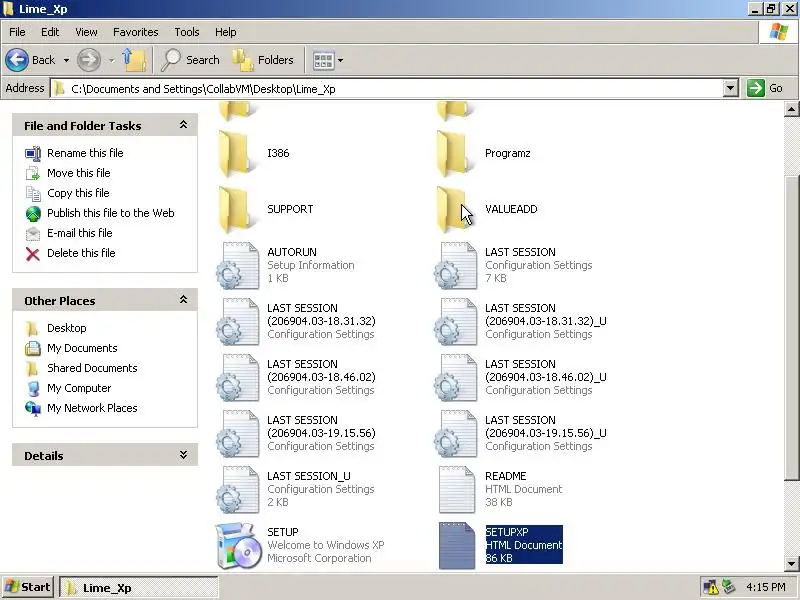
Task: Go to Desktop in Other Places
Action: point(56,328)
